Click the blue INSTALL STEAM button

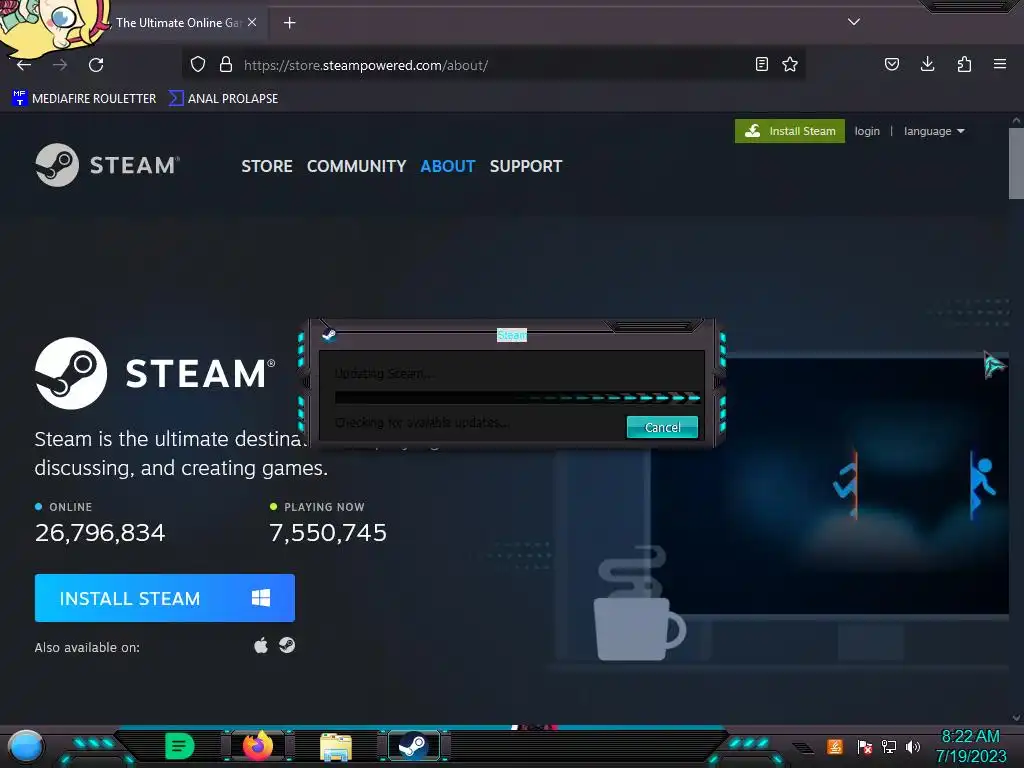pyautogui.click(x=165, y=598)
